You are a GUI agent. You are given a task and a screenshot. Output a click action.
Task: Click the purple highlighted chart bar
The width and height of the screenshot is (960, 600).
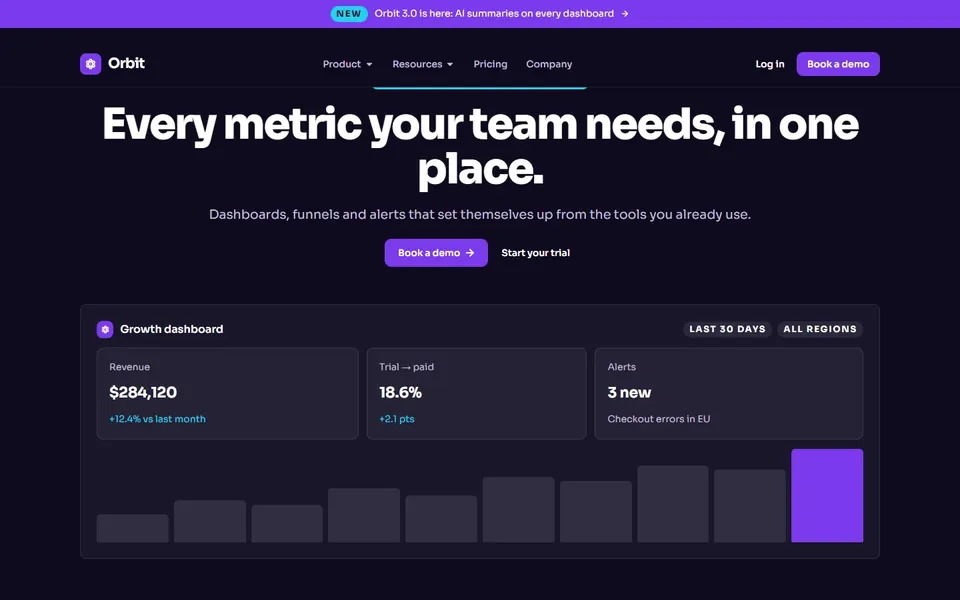click(x=827, y=495)
